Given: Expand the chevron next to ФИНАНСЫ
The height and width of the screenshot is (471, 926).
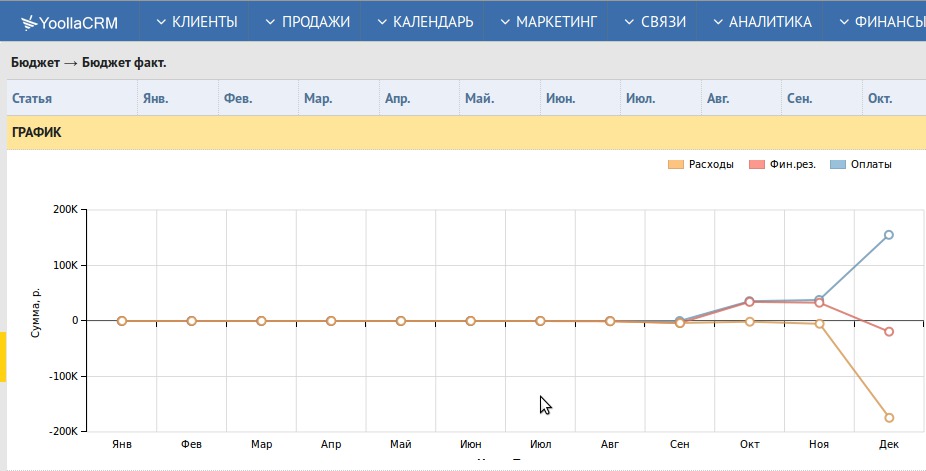Looking at the screenshot, I should 845,22.
